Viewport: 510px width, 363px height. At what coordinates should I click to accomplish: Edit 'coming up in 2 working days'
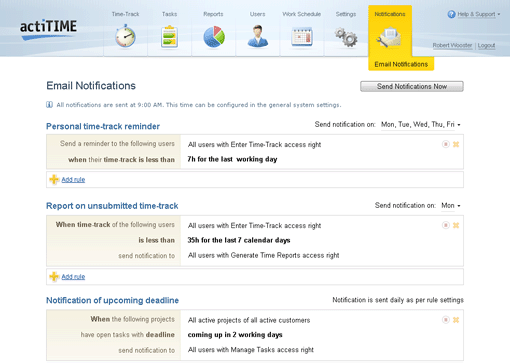pos(235,335)
